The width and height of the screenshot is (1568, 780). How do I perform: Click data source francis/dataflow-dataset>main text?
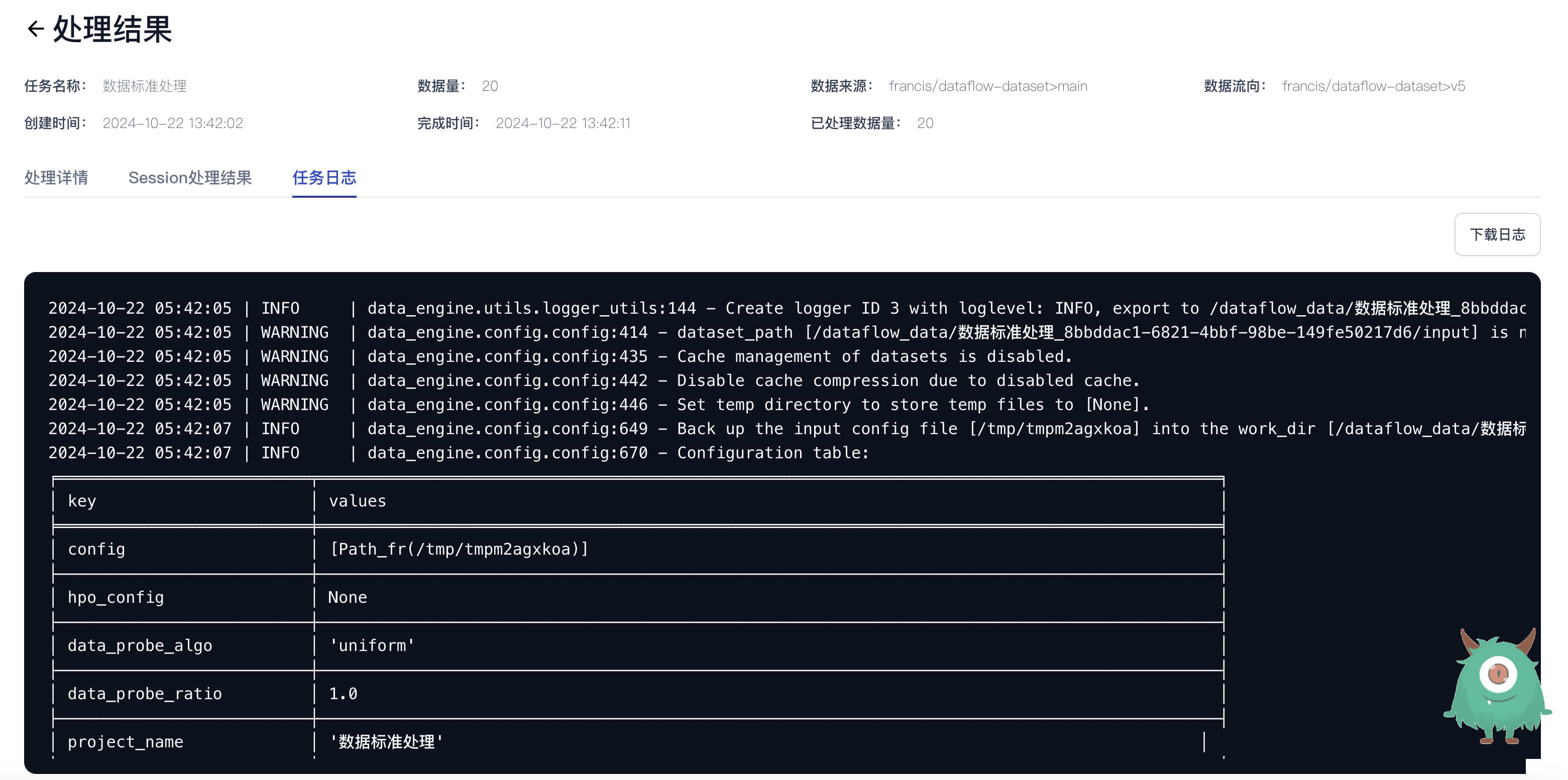tap(987, 86)
